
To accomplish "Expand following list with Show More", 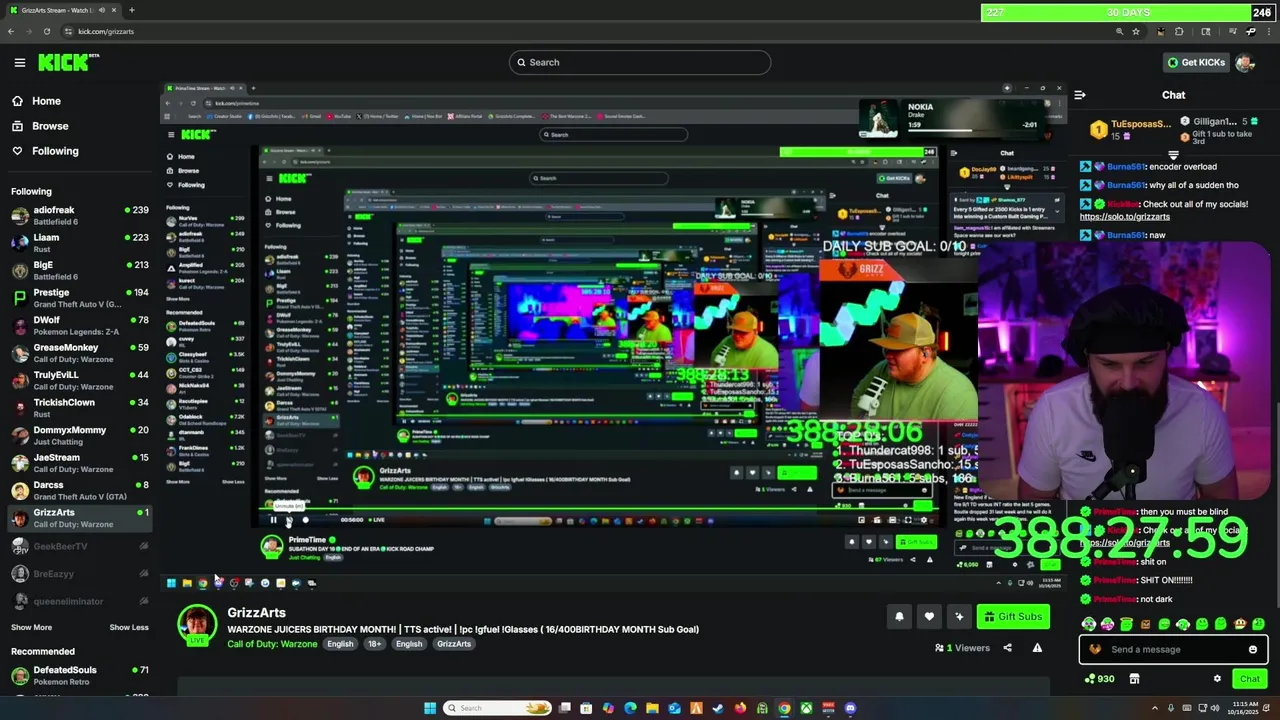I will pos(31,627).
